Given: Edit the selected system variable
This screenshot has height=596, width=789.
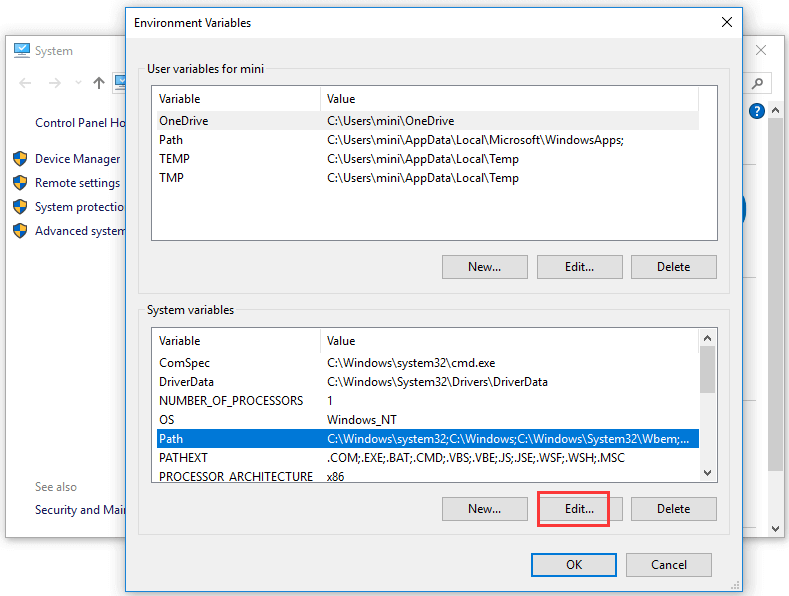Looking at the screenshot, I should coord(580,509).
